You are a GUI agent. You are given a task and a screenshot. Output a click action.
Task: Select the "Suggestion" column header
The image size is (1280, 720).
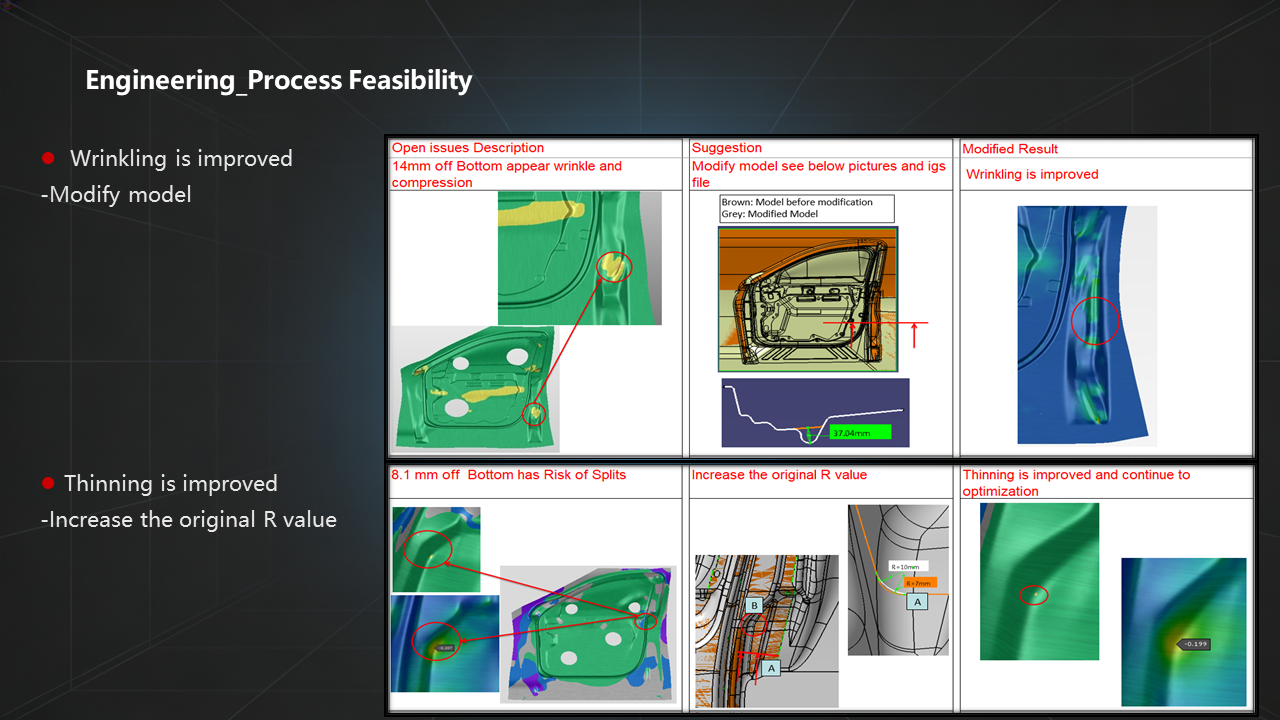click(726, 147)
